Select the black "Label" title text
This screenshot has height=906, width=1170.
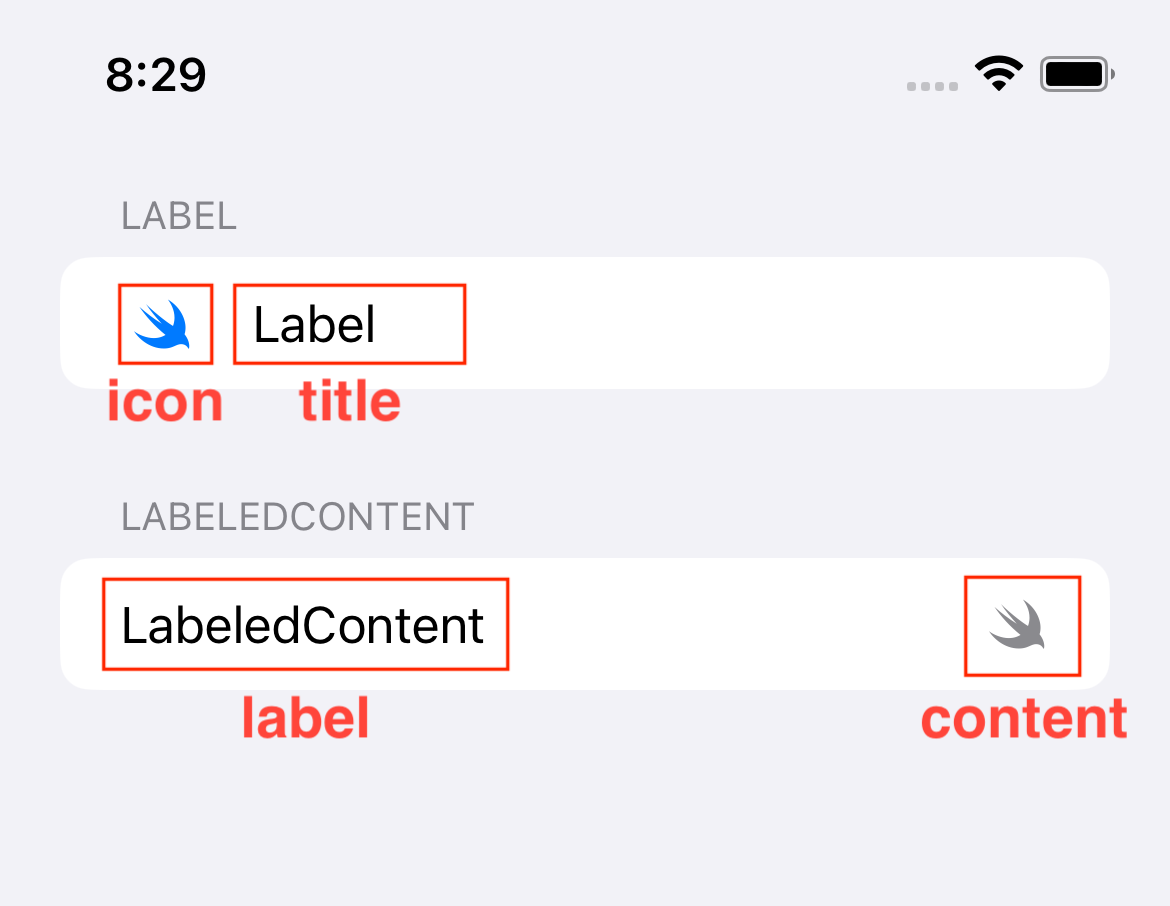click(314, 325)
